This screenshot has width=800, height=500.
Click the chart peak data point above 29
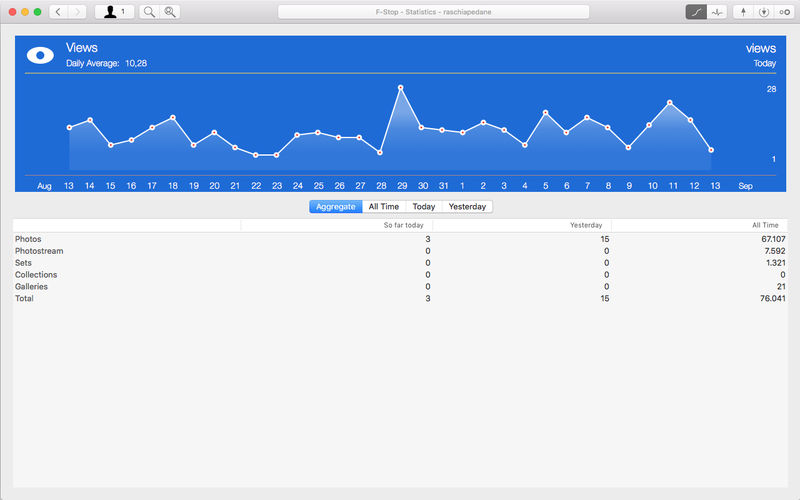[401, 88]
